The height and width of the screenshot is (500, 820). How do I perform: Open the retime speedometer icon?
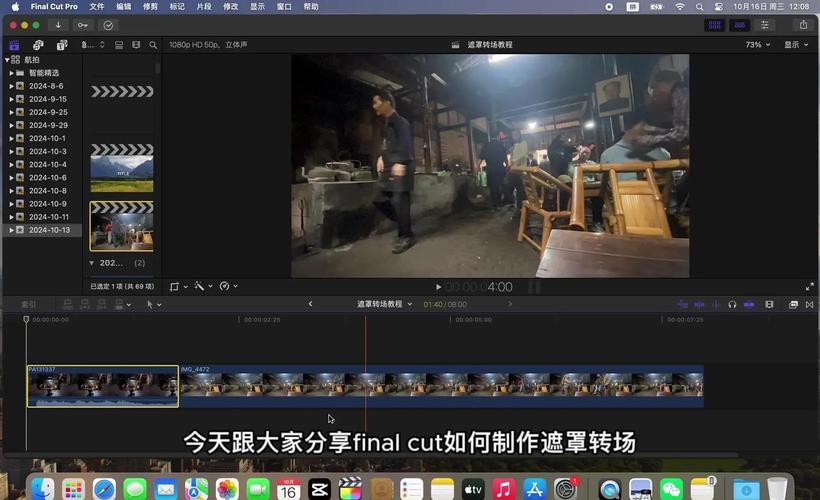tap(224, 286)
